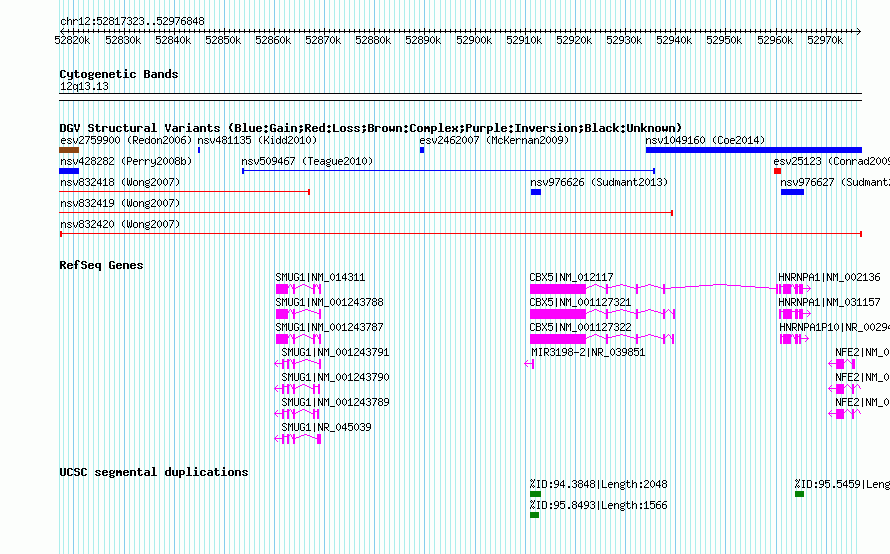Select the nsv976627 Sudmant variant label
The height and width of the screenshot is (554, 890).
click(x=835, y=182)
